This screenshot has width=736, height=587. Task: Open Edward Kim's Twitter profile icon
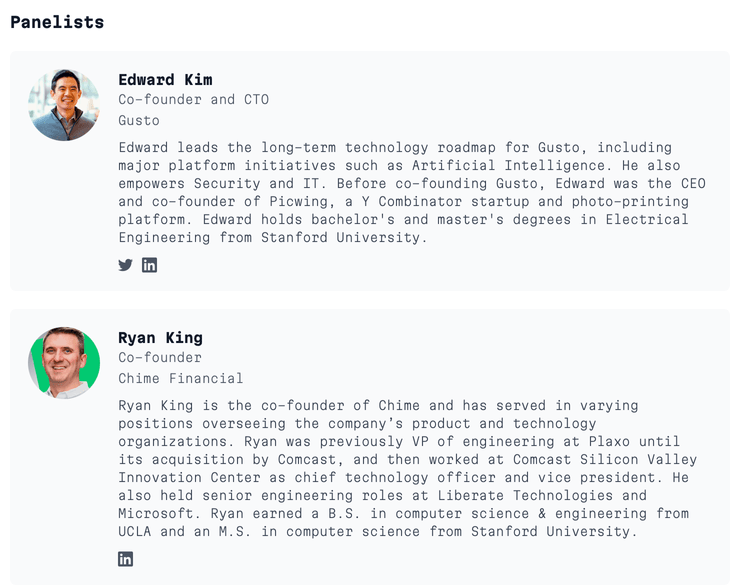(125, 265)
